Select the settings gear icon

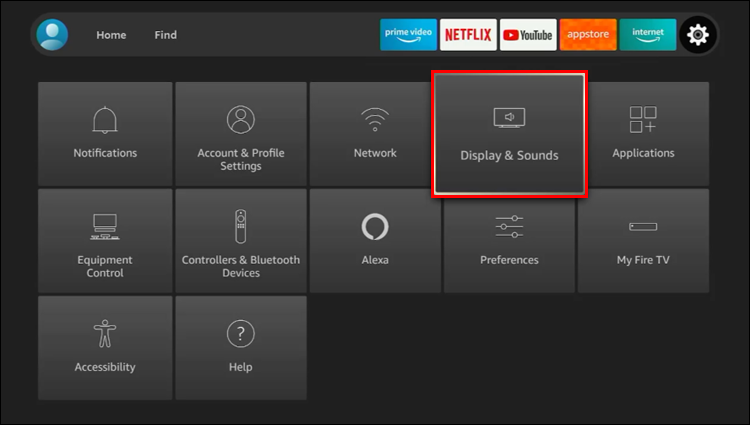click(x=698, y=34)
